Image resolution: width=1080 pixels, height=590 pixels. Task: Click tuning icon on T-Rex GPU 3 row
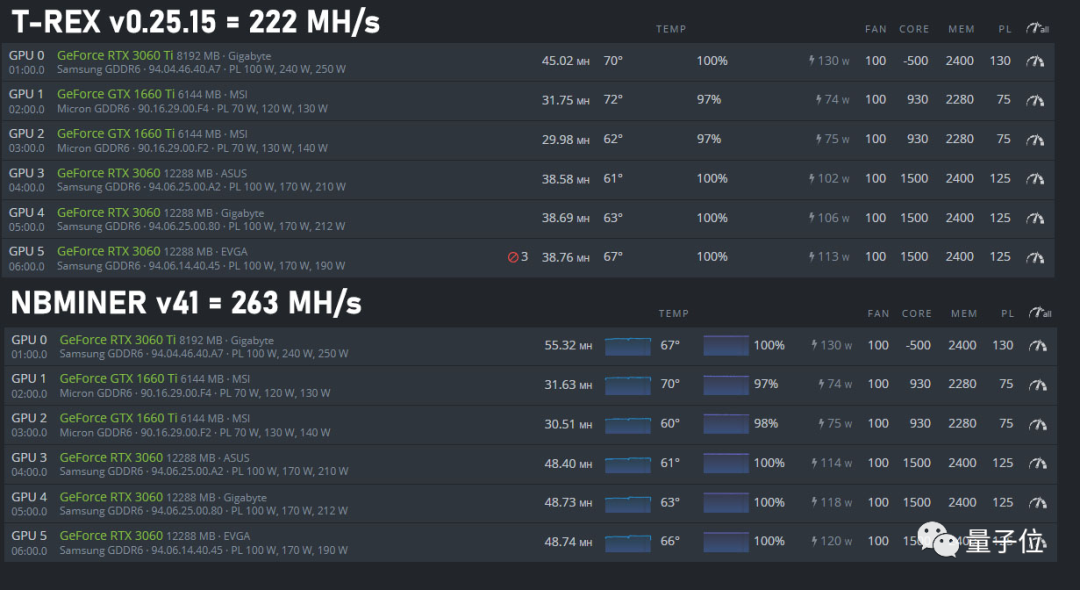click(x=1035, y=179)
